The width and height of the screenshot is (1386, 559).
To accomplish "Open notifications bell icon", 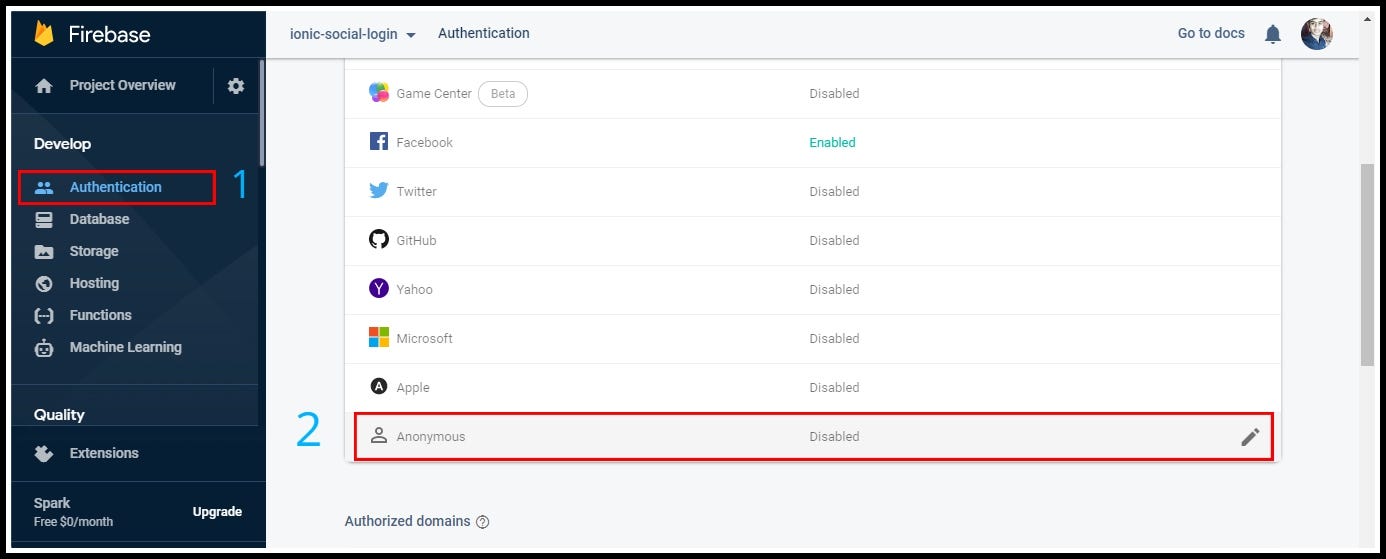I will click(1273, 34).
